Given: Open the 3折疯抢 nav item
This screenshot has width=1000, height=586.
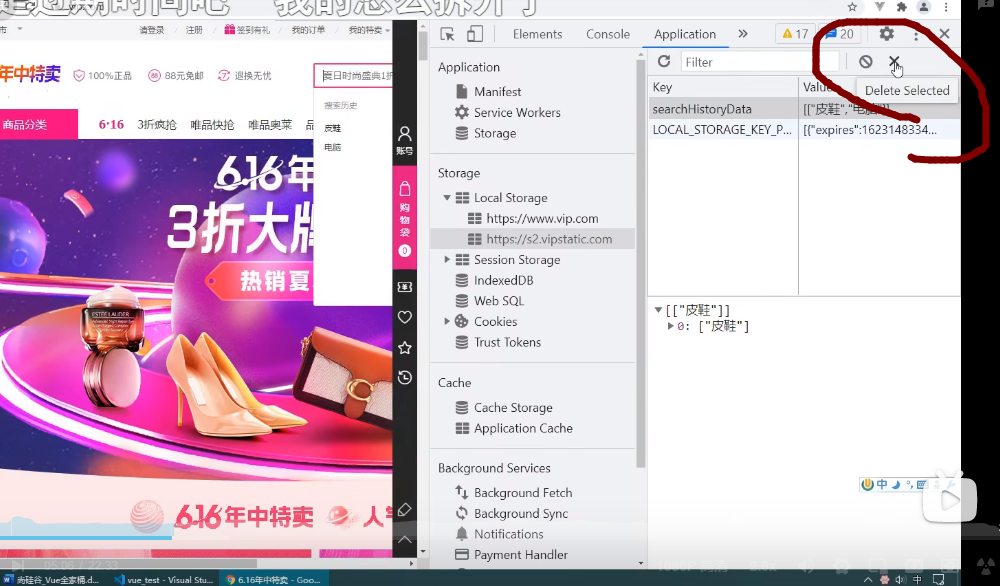Looking at the screenshot, I should click(x=157, y=124).
